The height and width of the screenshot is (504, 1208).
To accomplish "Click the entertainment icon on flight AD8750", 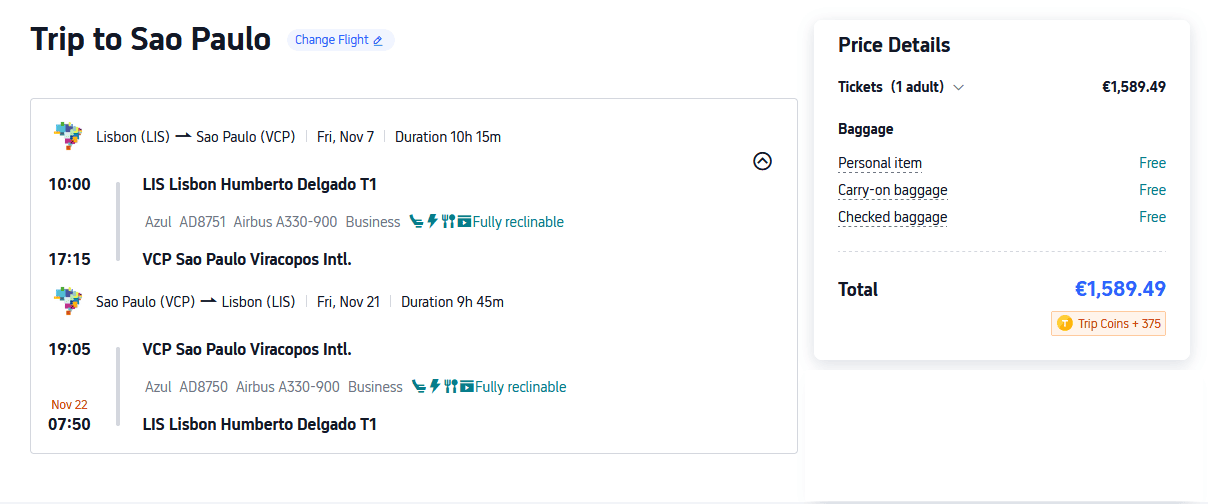I will [466, 387].
